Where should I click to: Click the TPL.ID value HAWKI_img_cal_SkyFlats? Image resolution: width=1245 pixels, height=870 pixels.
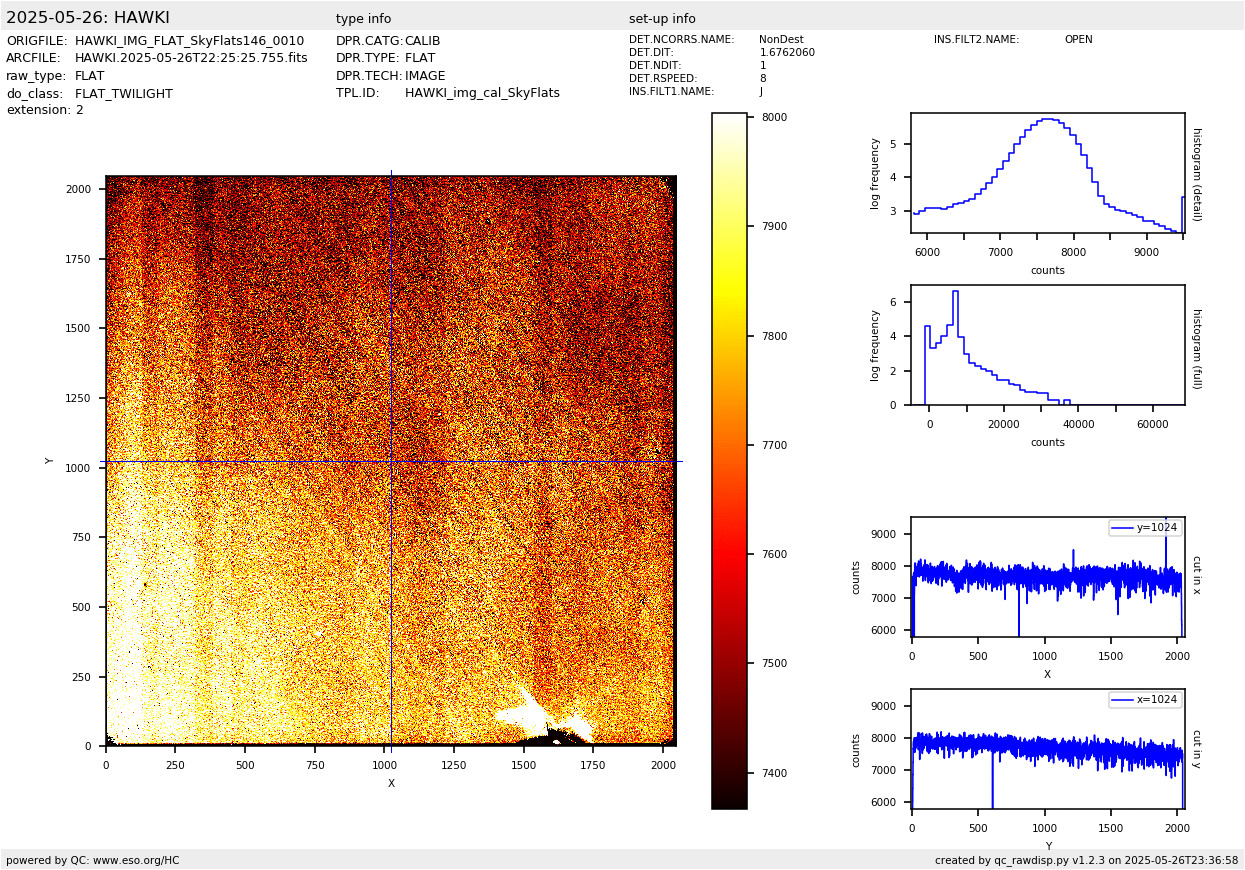[482, 93]
